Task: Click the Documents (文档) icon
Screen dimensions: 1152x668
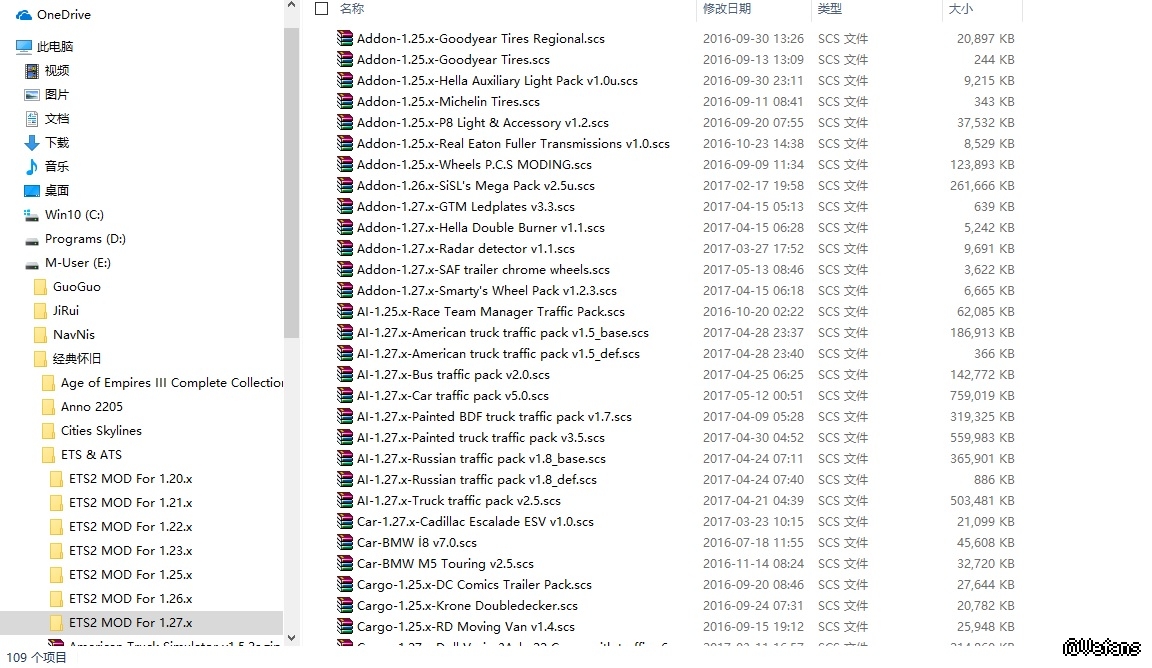Action: pyautogui.click(x=32, y=118)
